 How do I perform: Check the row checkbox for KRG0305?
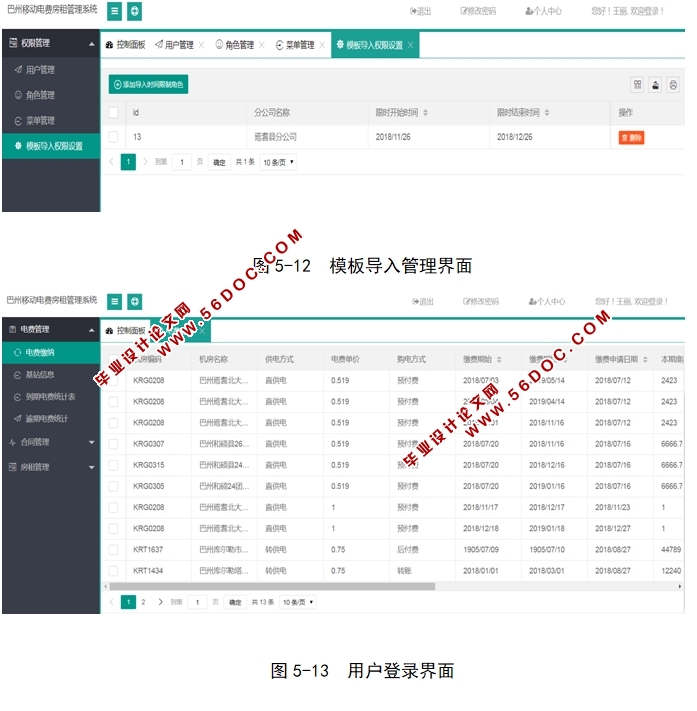113,487
